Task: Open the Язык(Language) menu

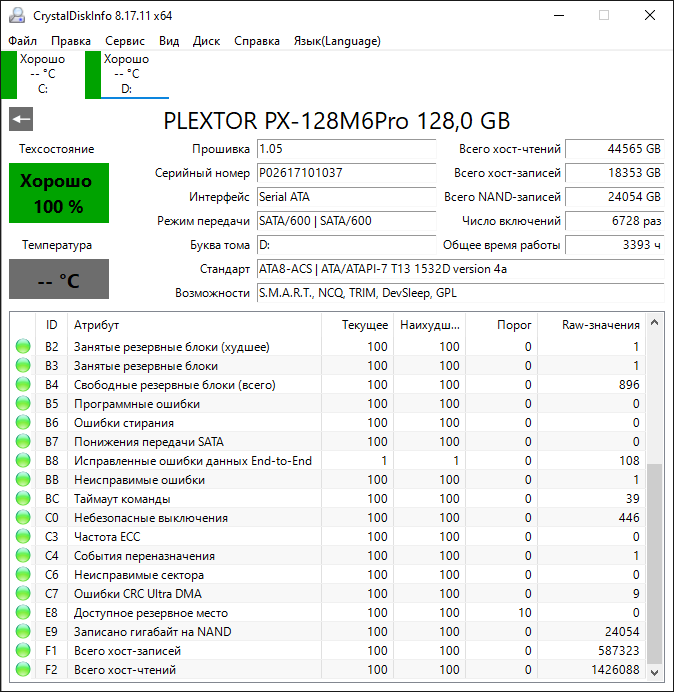Action: point(337,41)
